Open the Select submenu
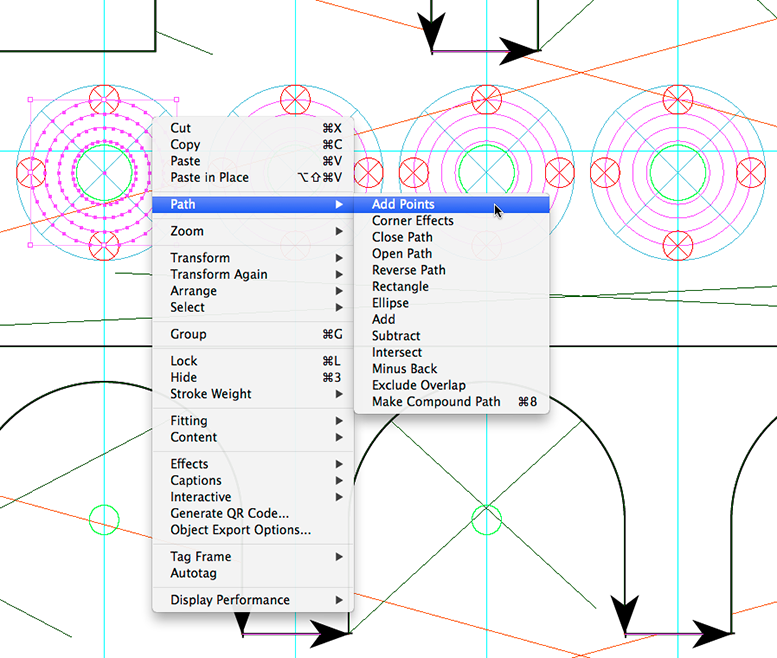This screenshot has height=658, width=777. coord(253,307)
